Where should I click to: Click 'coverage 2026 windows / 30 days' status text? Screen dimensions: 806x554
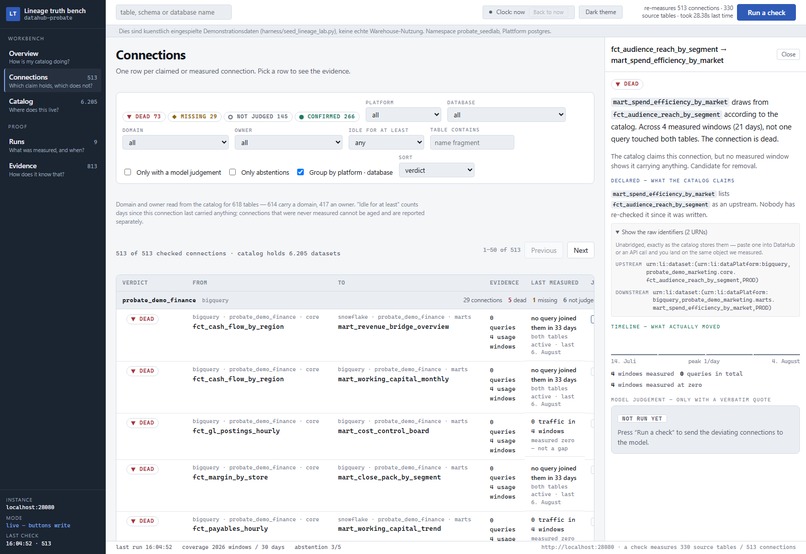tap(233, 547)
